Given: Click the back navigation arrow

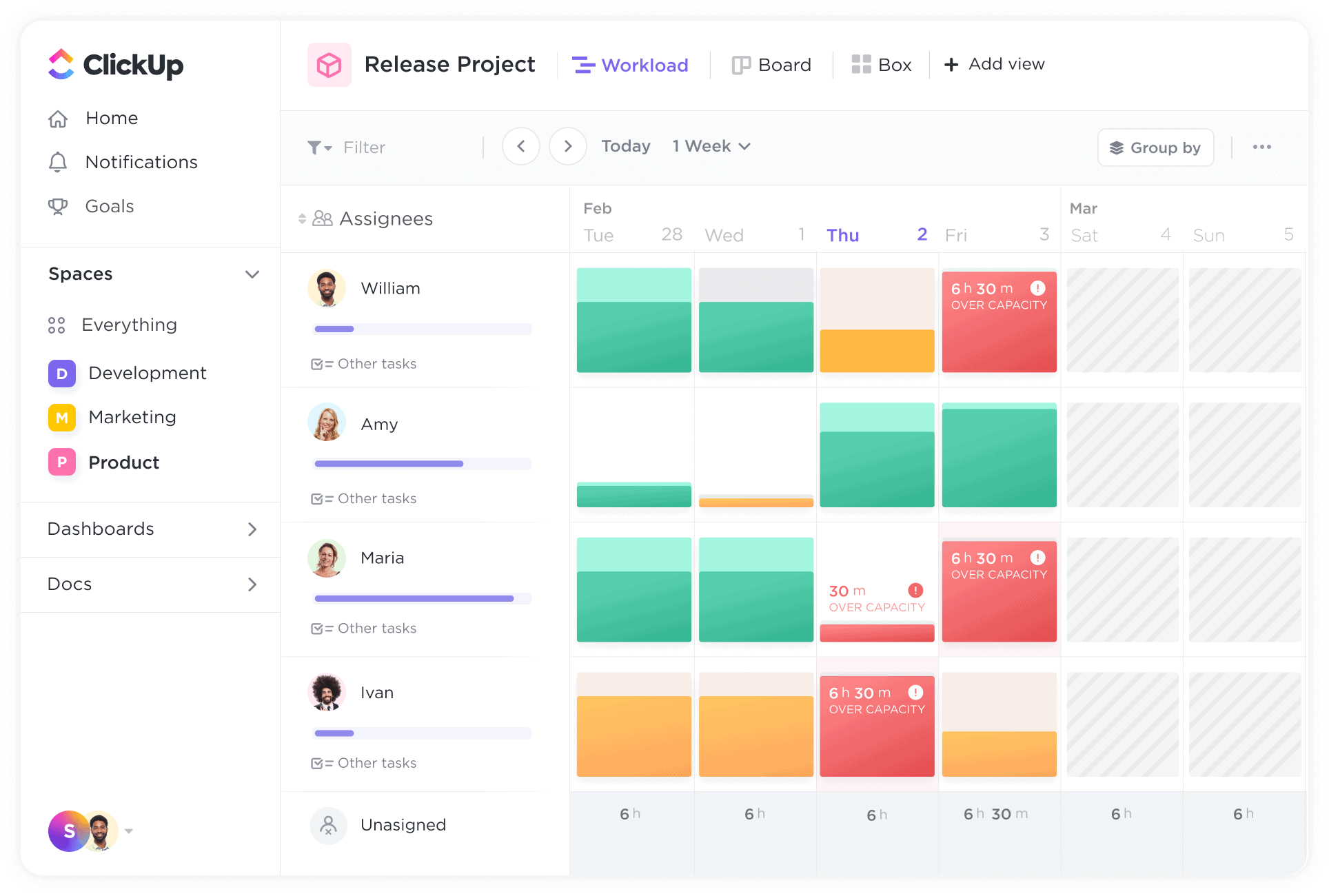Looking at the screenshot, I should point(521,146).
